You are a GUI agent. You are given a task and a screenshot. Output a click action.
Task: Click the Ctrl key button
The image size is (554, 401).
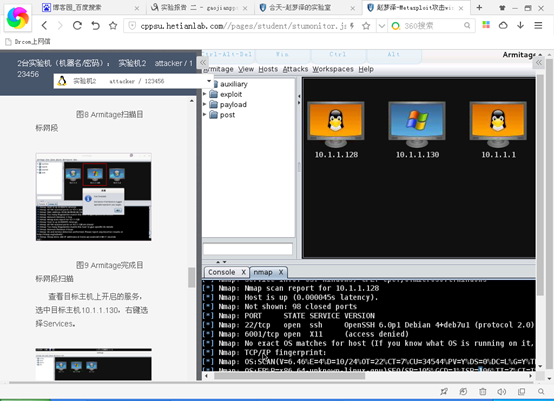pos(338,54)
